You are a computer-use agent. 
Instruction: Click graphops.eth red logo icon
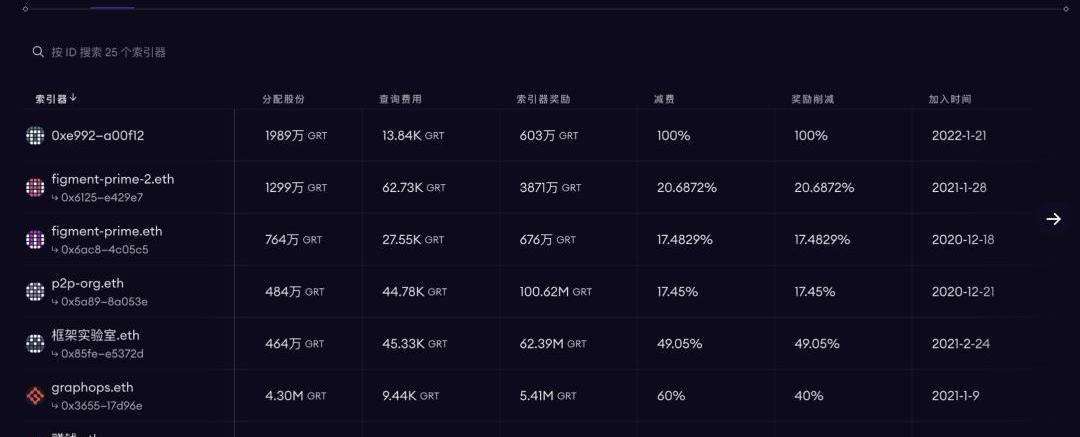point(36,395)
